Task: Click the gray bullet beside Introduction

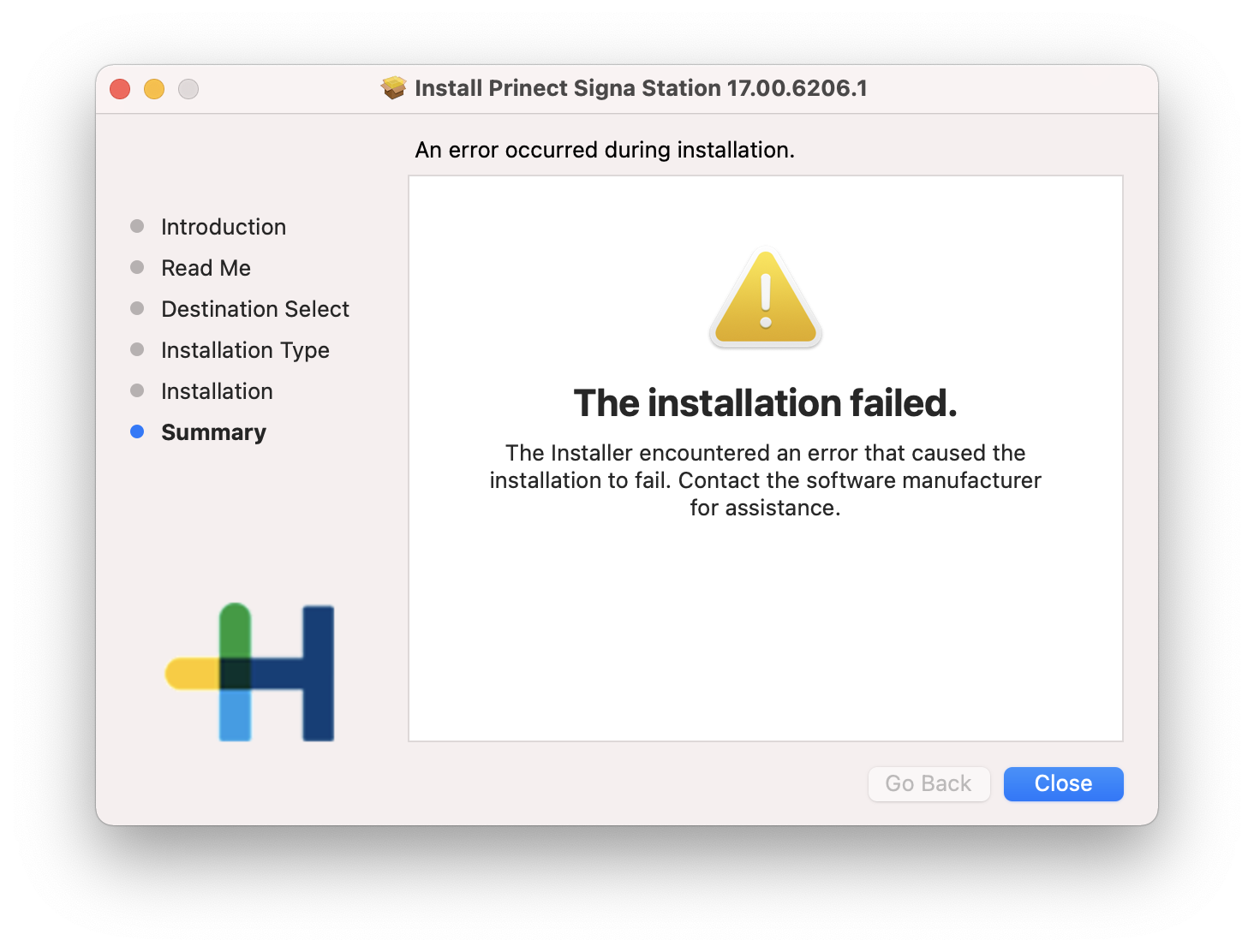Action: [x=137, y=226]
